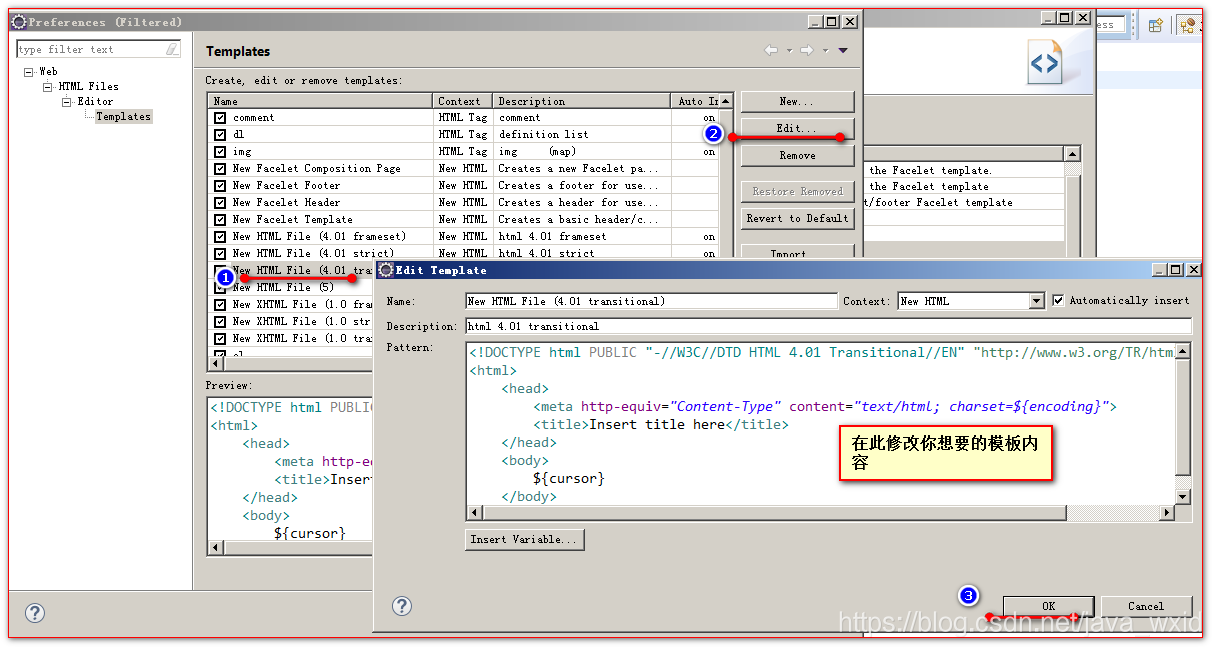
Task: Click the Pattern editor's scroll down arrow
Action: [x=1183, y=497]
